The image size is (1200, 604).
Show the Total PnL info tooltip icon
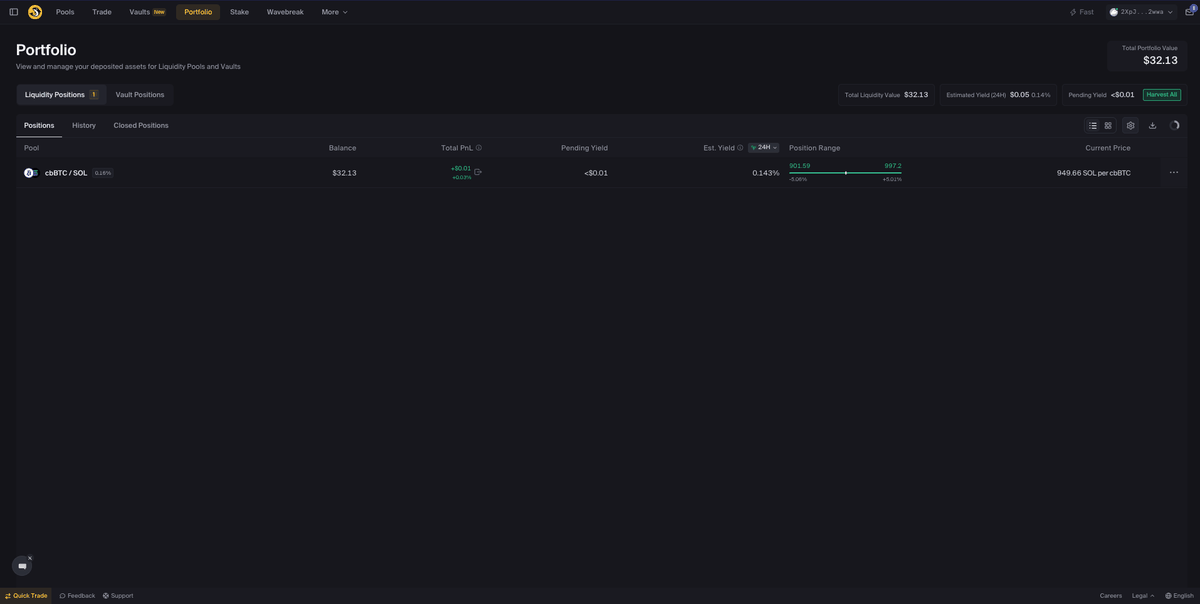point(479,148)
